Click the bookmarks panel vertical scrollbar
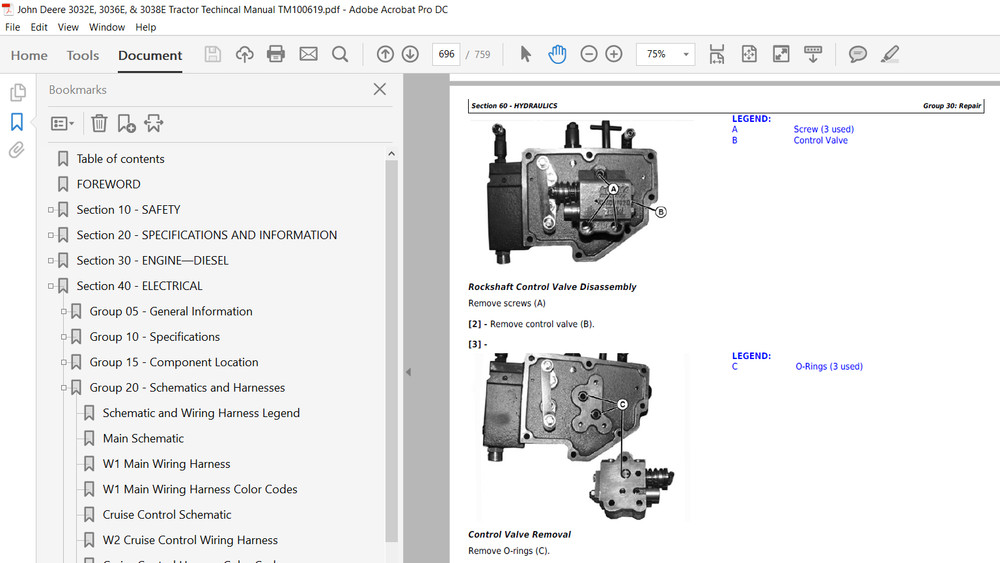This screenshot has width=1000, height=563. (x=392, y=351)
